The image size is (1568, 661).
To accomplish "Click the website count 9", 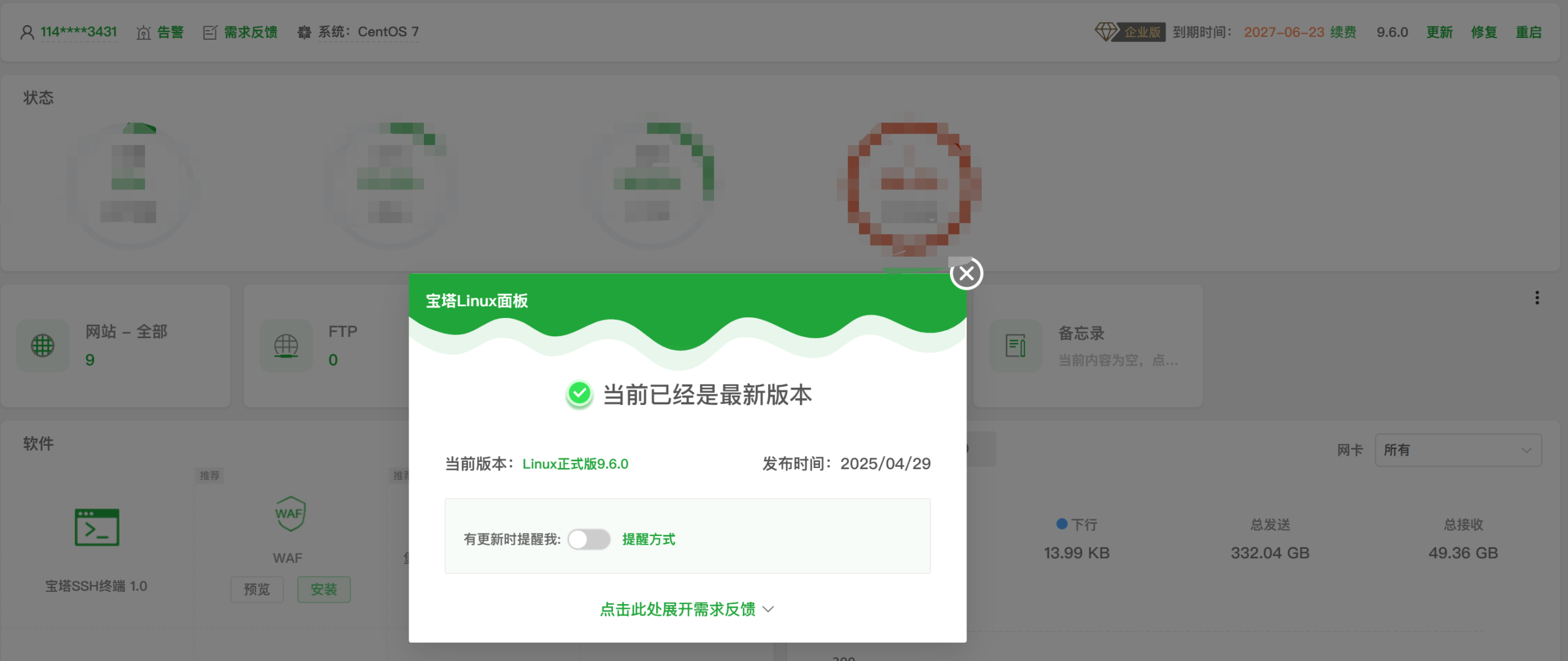I will pos(90,360).
